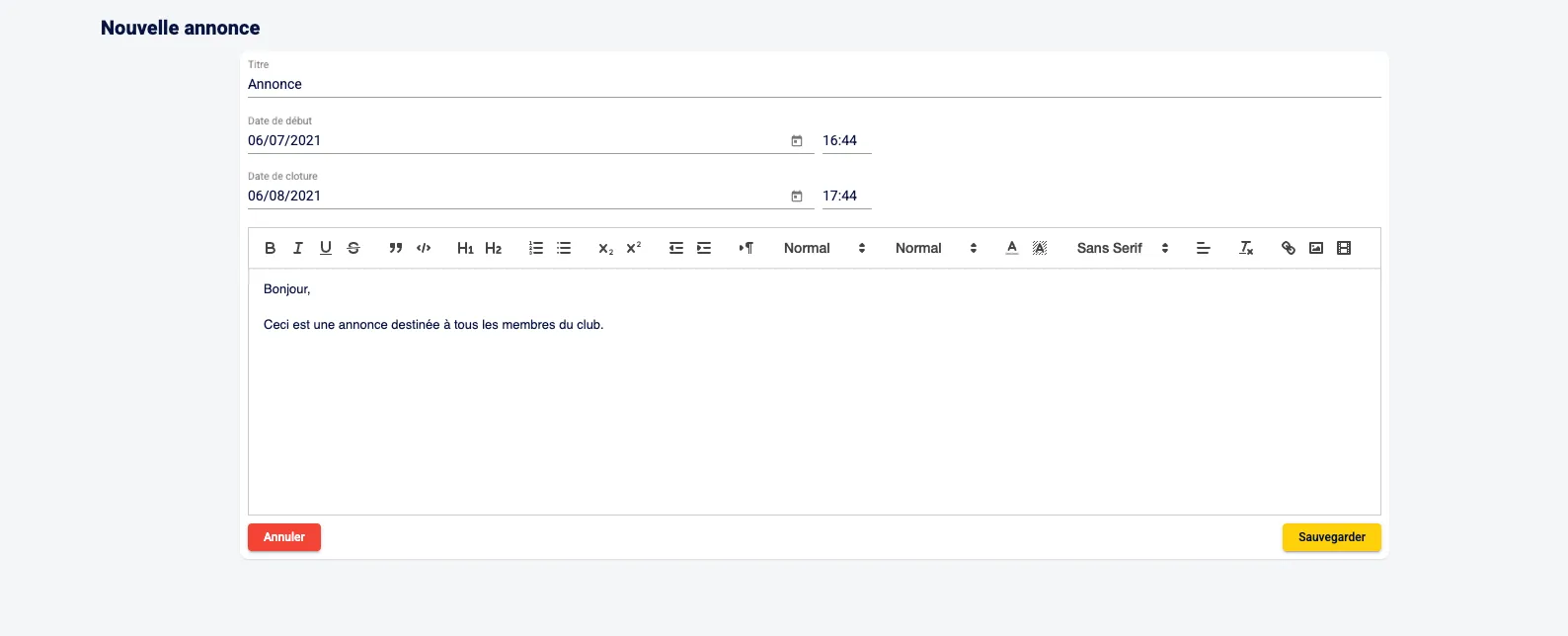1568x636 pixels.
Task: Clear text formatting
Action: pyautogui.click(x=1246, y=249)
